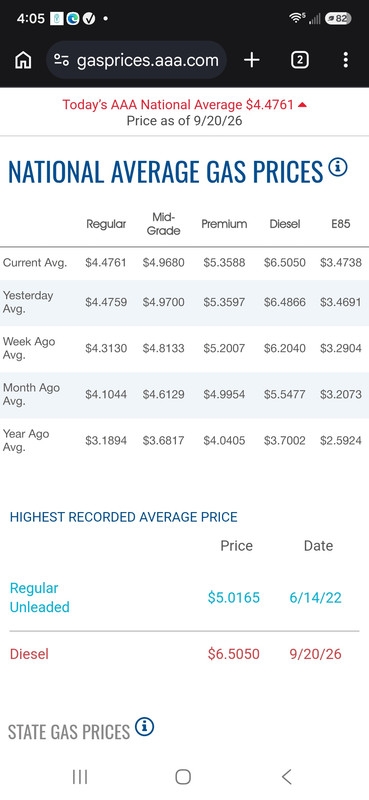This screenshot has height=800, width=369.
Task: Tap the State Gas Prices heading
Action: click(69, 732)
